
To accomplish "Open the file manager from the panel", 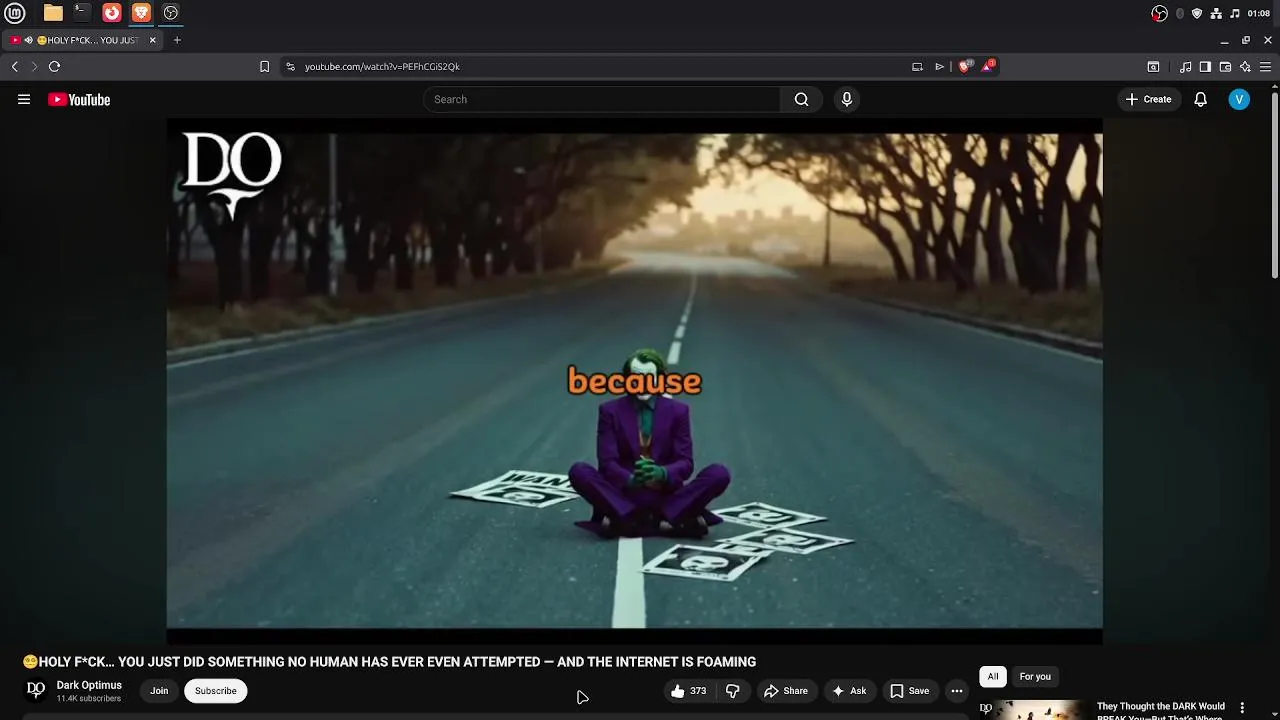I will [53, 13].
